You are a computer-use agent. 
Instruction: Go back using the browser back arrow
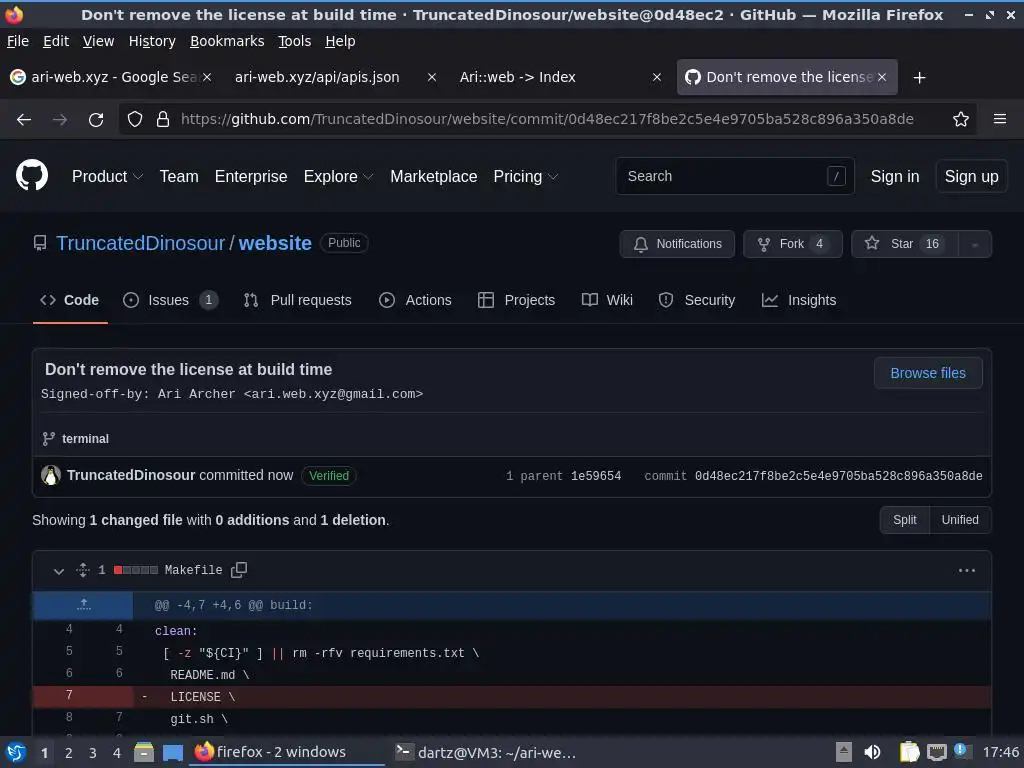(x=24, y=120)
